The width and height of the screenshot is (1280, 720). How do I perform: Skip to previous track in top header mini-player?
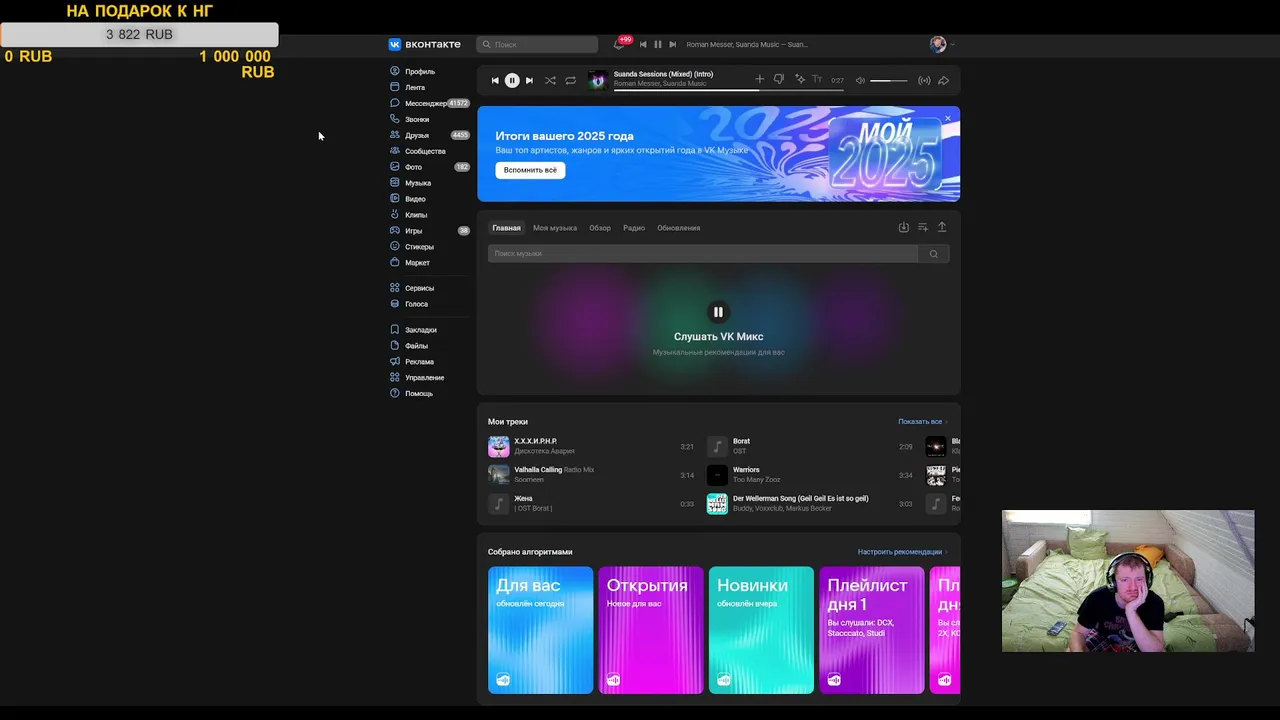[643, 44]
